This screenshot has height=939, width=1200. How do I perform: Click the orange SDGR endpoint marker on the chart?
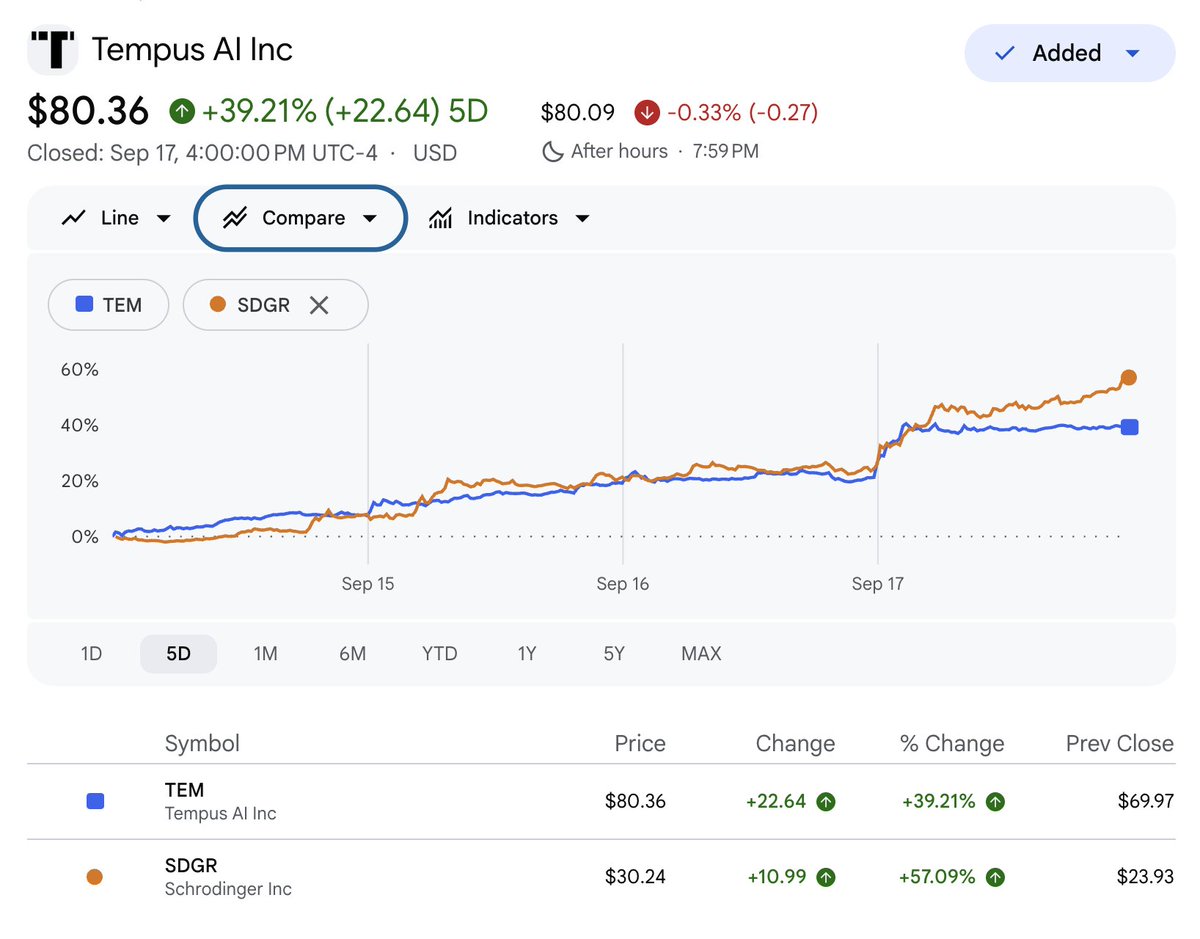[x=1129, y=377]
